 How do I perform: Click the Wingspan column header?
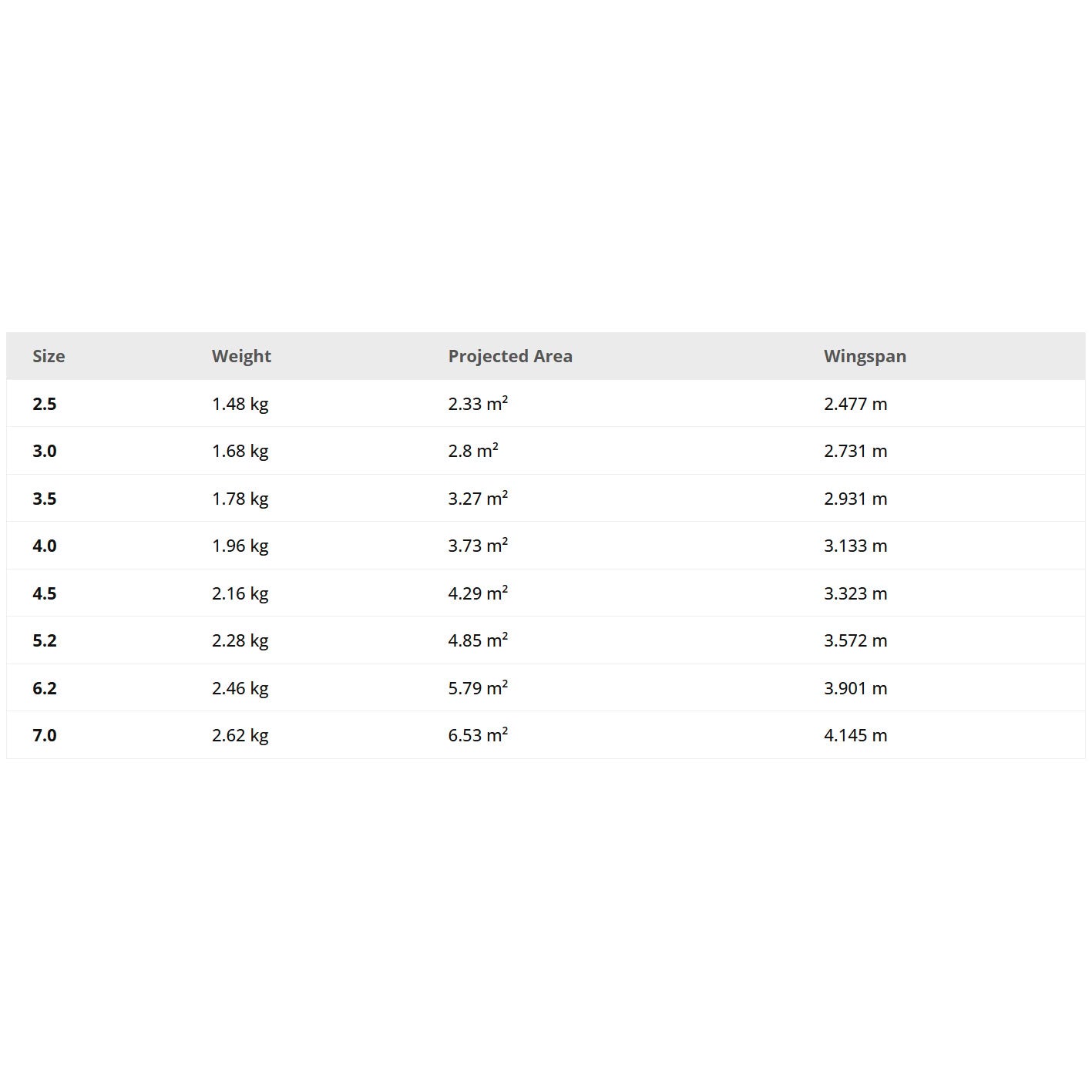[865, 356]
